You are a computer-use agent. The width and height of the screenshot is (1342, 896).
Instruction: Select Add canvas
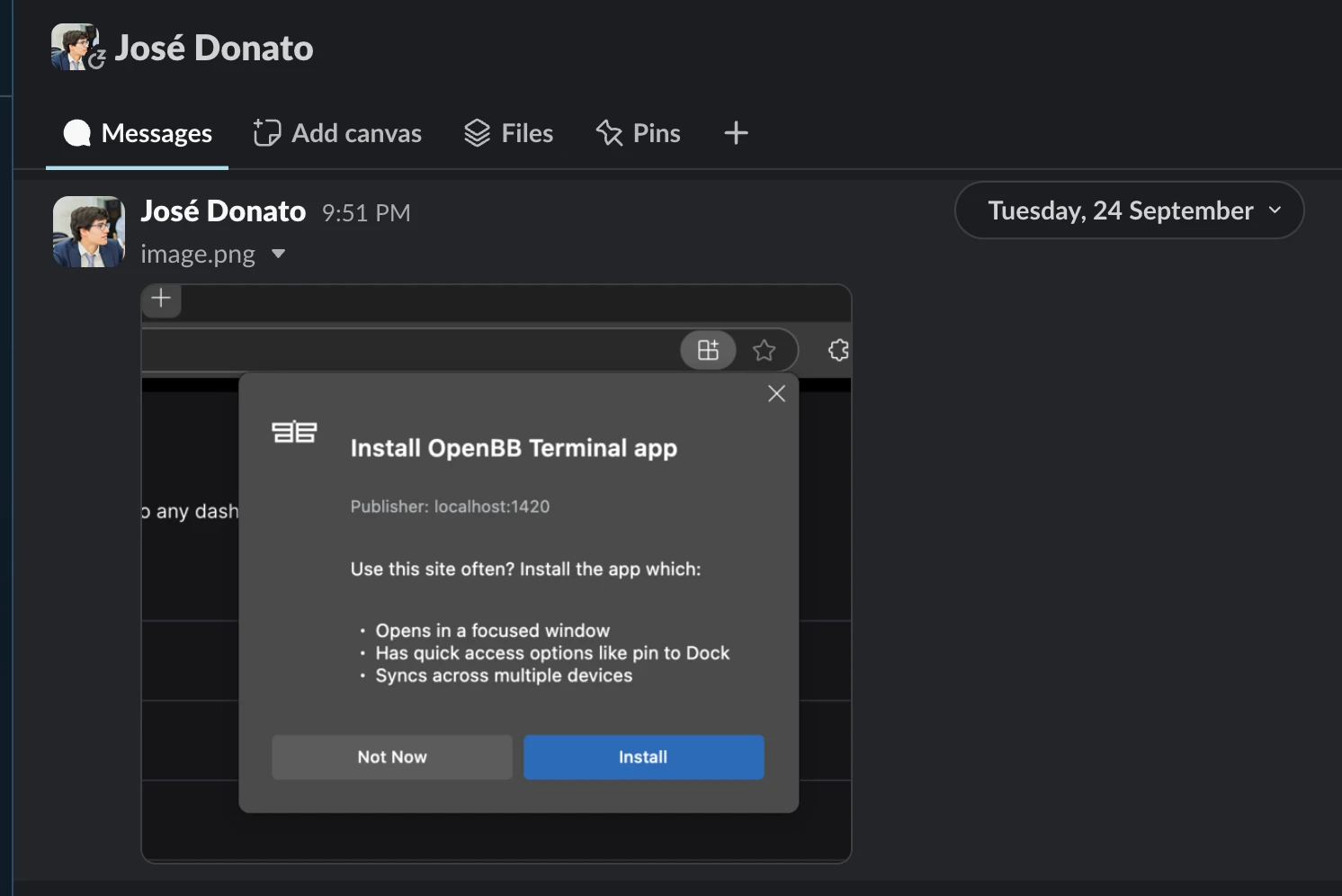click(337, 133)
